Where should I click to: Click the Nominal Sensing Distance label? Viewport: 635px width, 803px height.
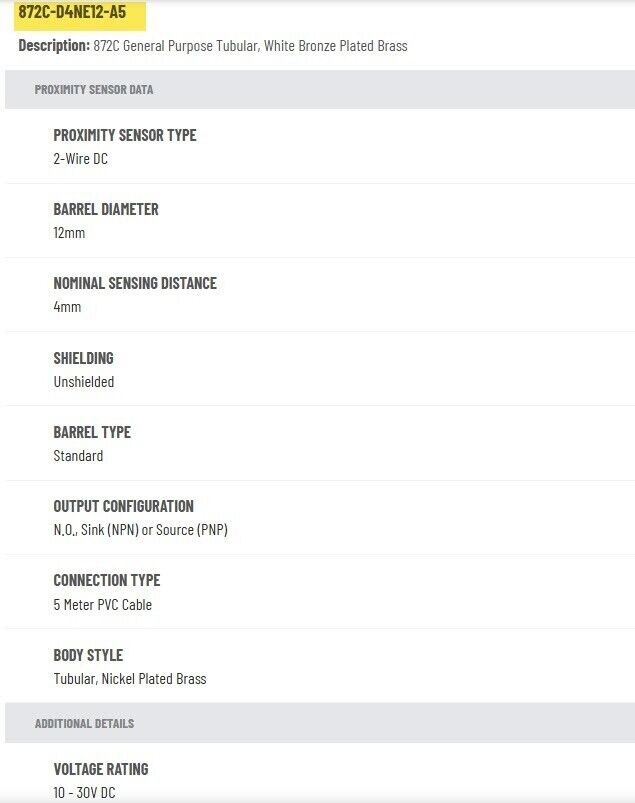point(135,283)
